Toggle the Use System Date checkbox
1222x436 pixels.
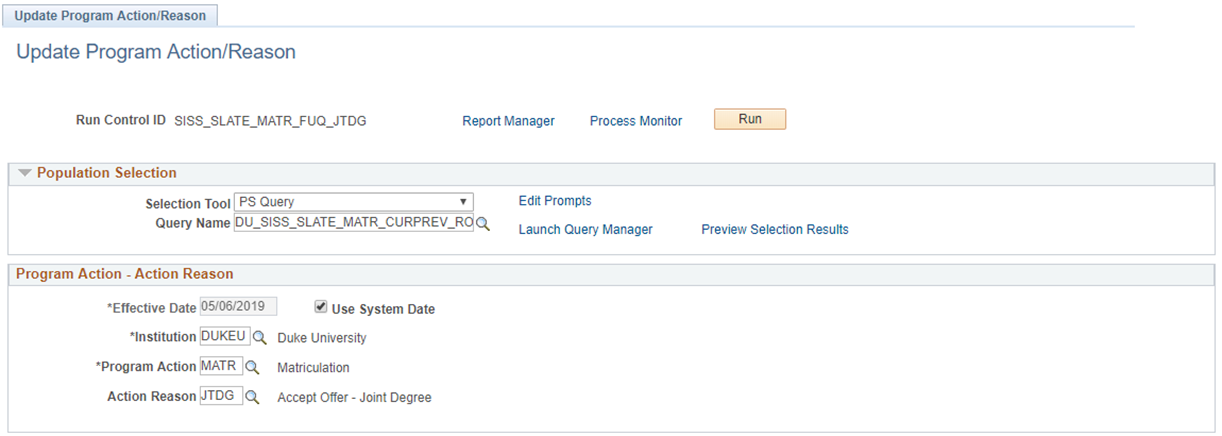coord(320,308)
